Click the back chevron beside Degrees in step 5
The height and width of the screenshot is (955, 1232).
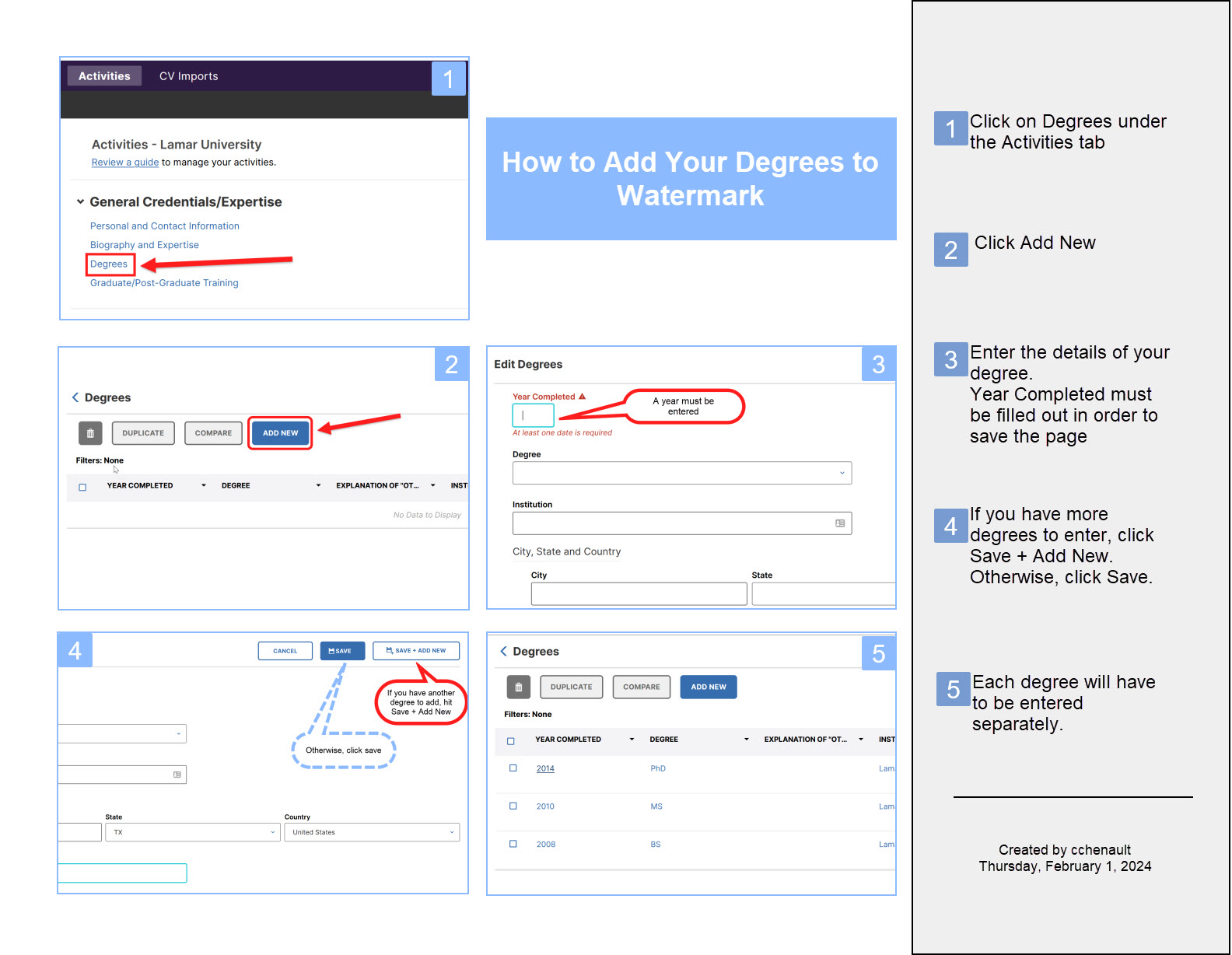504,651
